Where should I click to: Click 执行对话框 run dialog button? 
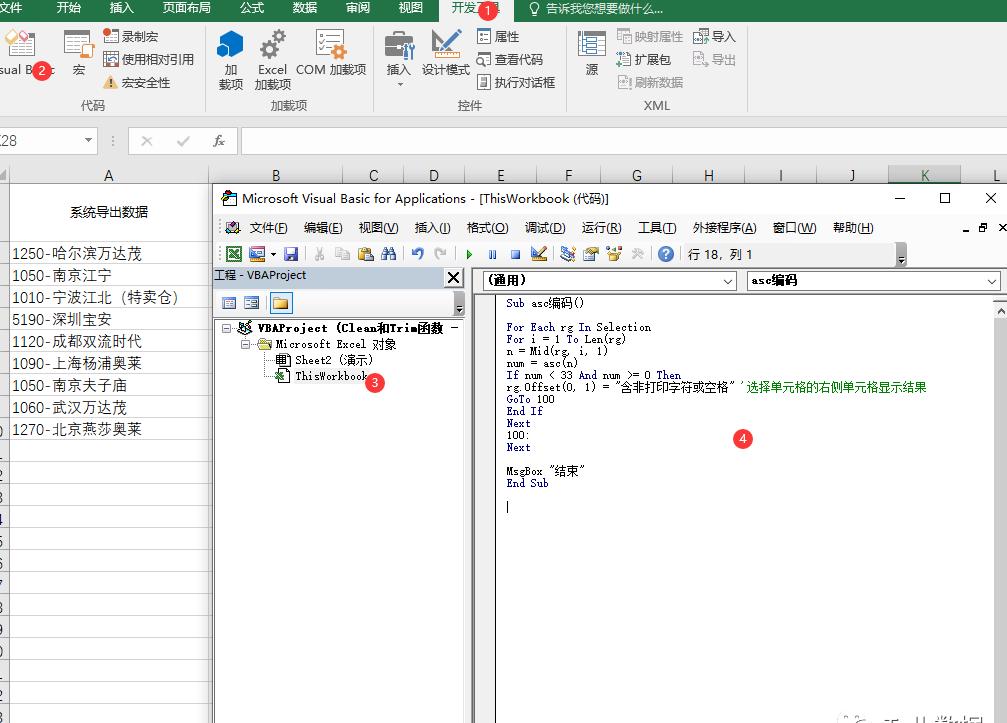tap(516, 83)
